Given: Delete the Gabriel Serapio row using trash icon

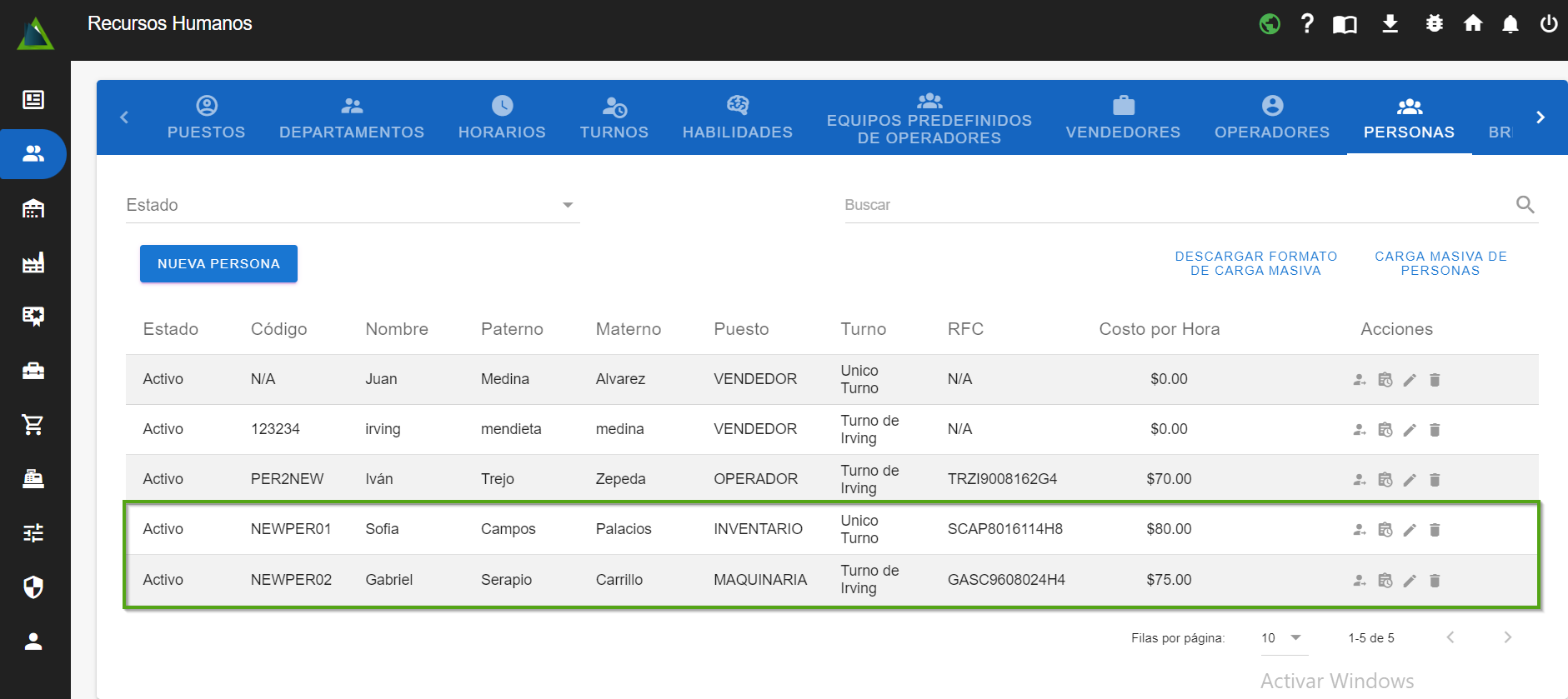Looking at the screenshot, I should pyautogui.click(x=1435, y=581).
